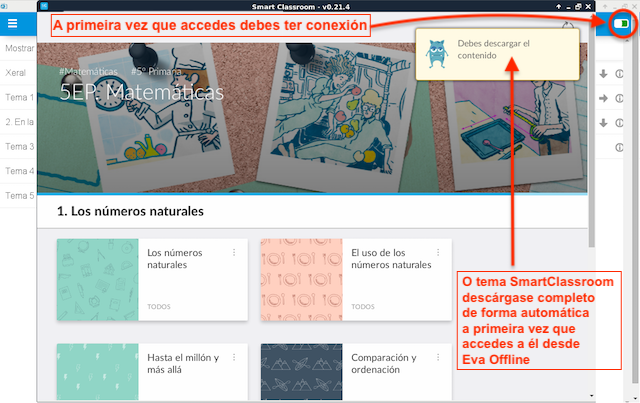Screen dimensions: 640x403
Task: Click the right arrow in the Tema 1 row
Action: 603,98
